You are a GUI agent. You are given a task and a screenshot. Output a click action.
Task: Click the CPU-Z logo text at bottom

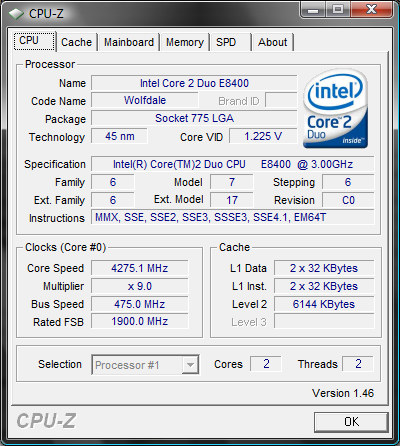point(46,421)
